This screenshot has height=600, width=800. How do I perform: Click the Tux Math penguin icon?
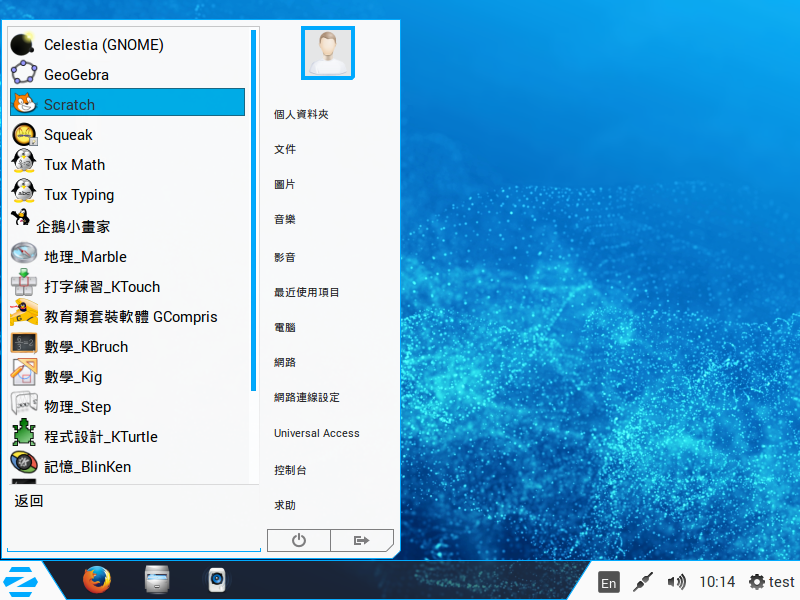(24, 162)
